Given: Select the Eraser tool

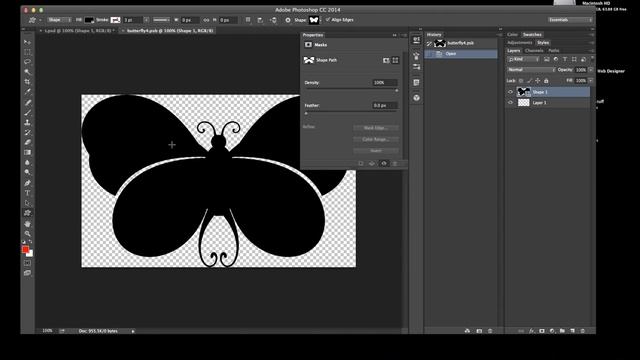Looking at the screenshot, I should click(x=27, y=142).
